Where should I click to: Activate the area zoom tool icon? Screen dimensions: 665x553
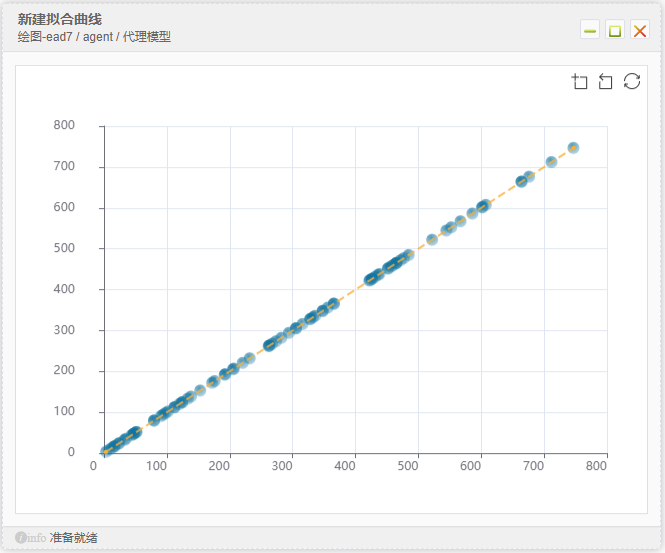[579, 81]
